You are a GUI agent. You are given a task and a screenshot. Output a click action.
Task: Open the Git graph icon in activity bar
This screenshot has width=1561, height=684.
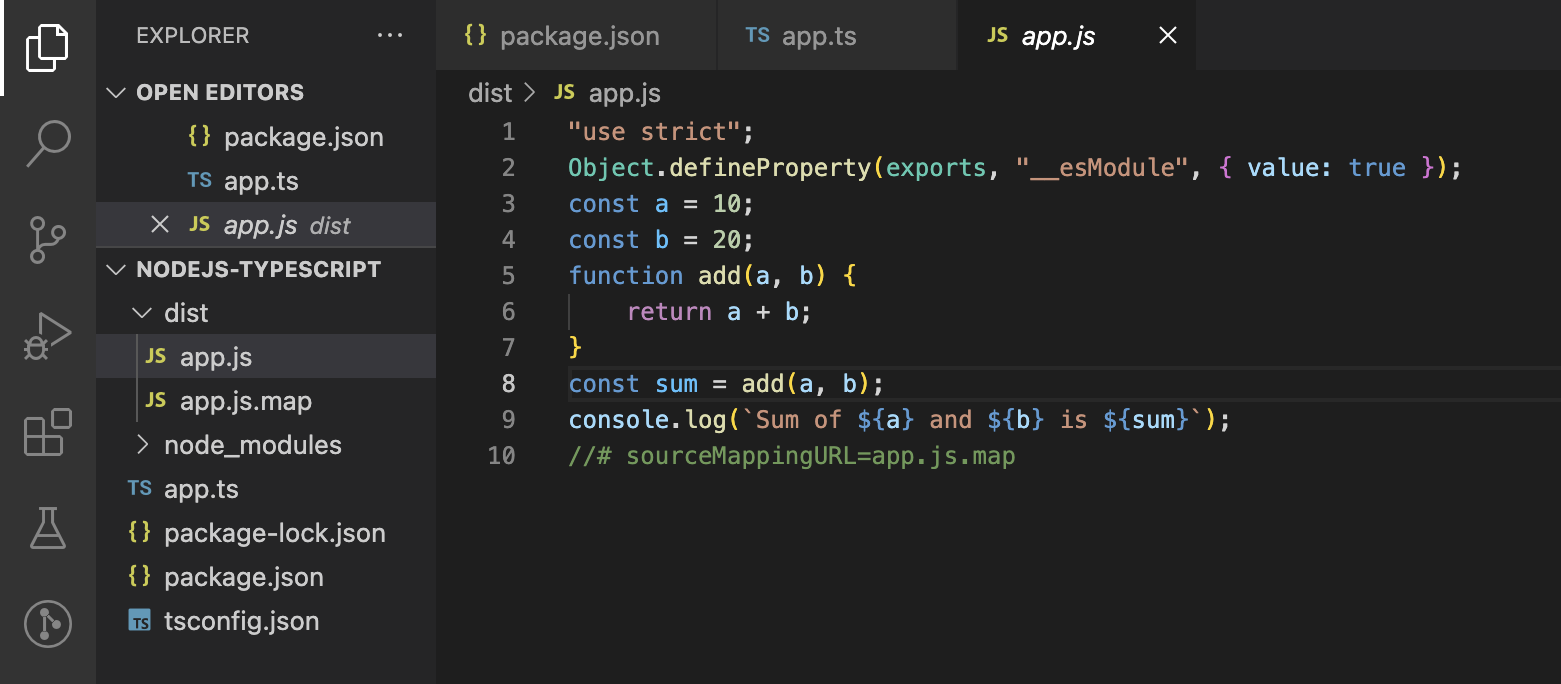(47, 623)
